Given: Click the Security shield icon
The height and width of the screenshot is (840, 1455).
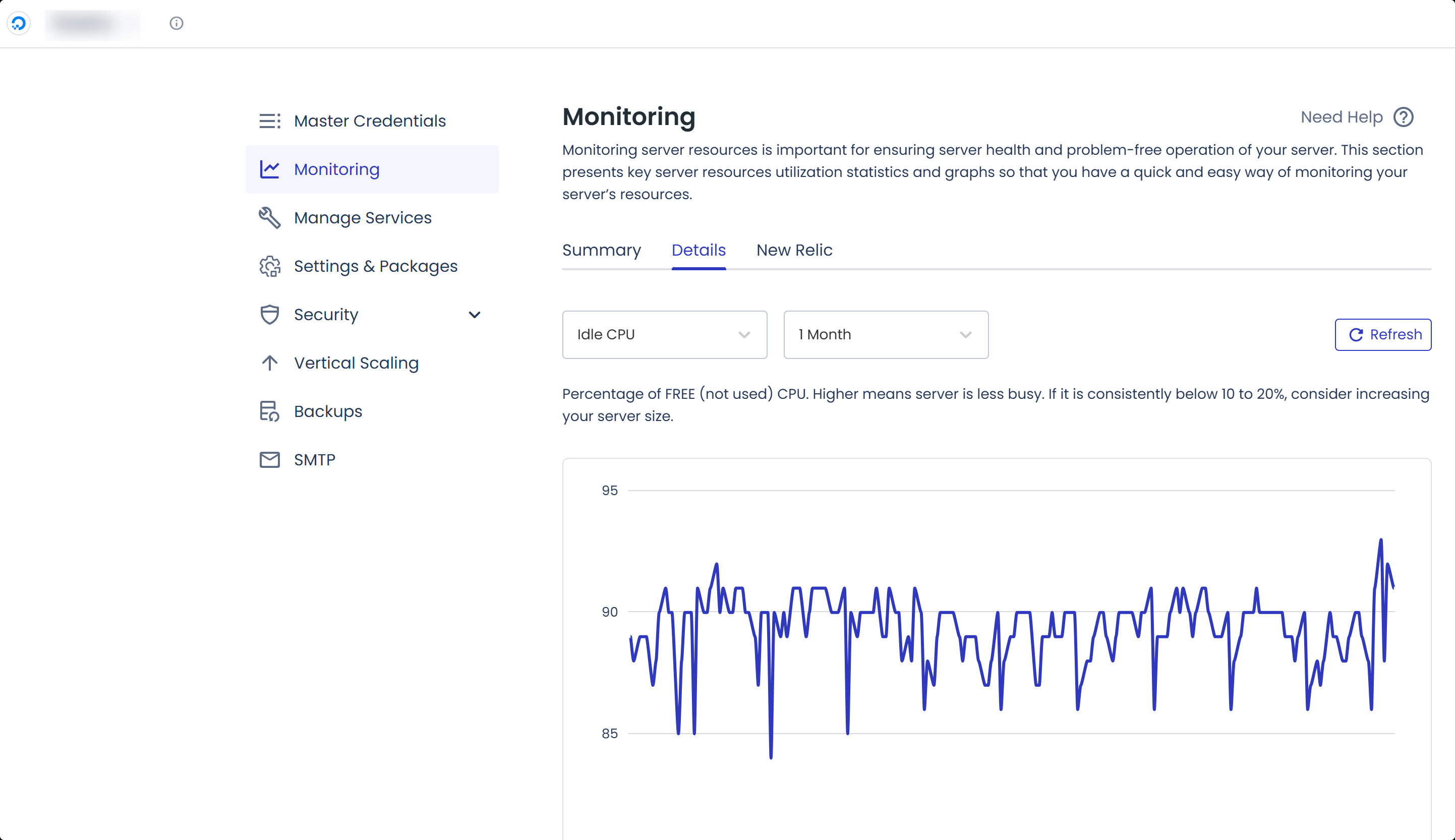Looking at the screenshot, I should [x=269, y=315].
